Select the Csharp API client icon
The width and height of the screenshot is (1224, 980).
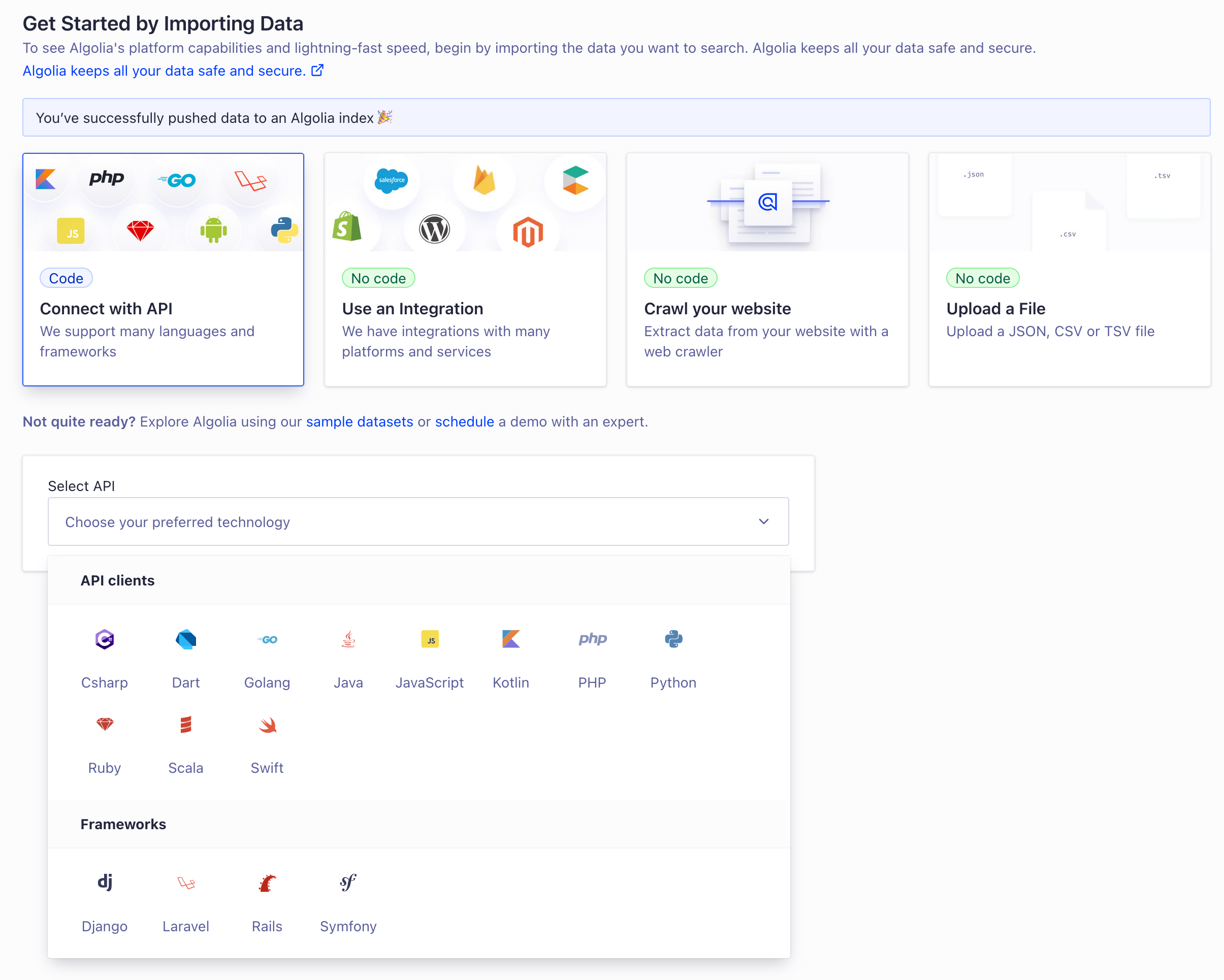pos(105,640)
